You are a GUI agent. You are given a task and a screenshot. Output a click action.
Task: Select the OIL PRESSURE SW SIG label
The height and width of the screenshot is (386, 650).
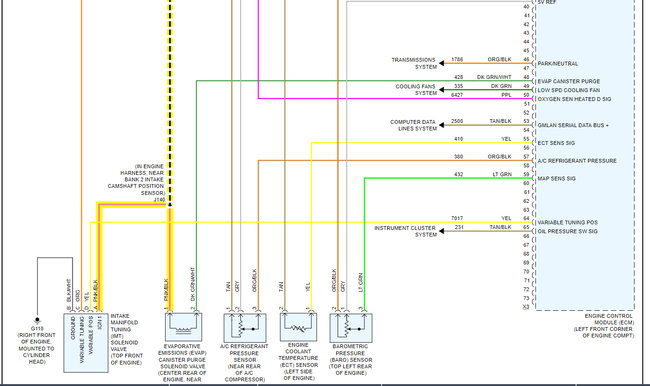568,231
